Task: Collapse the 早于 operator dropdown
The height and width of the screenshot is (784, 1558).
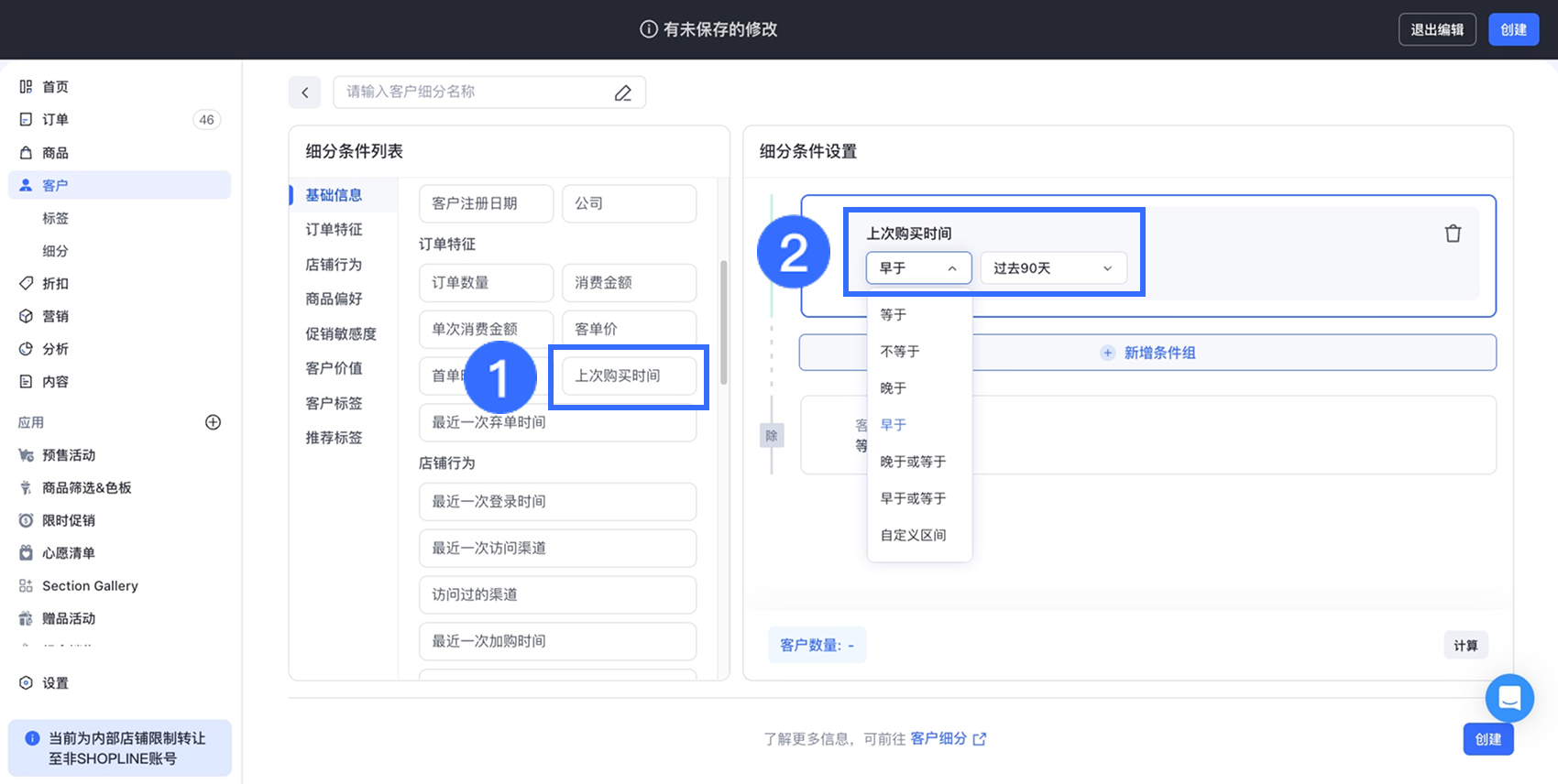Action: [x=918, y=268]
